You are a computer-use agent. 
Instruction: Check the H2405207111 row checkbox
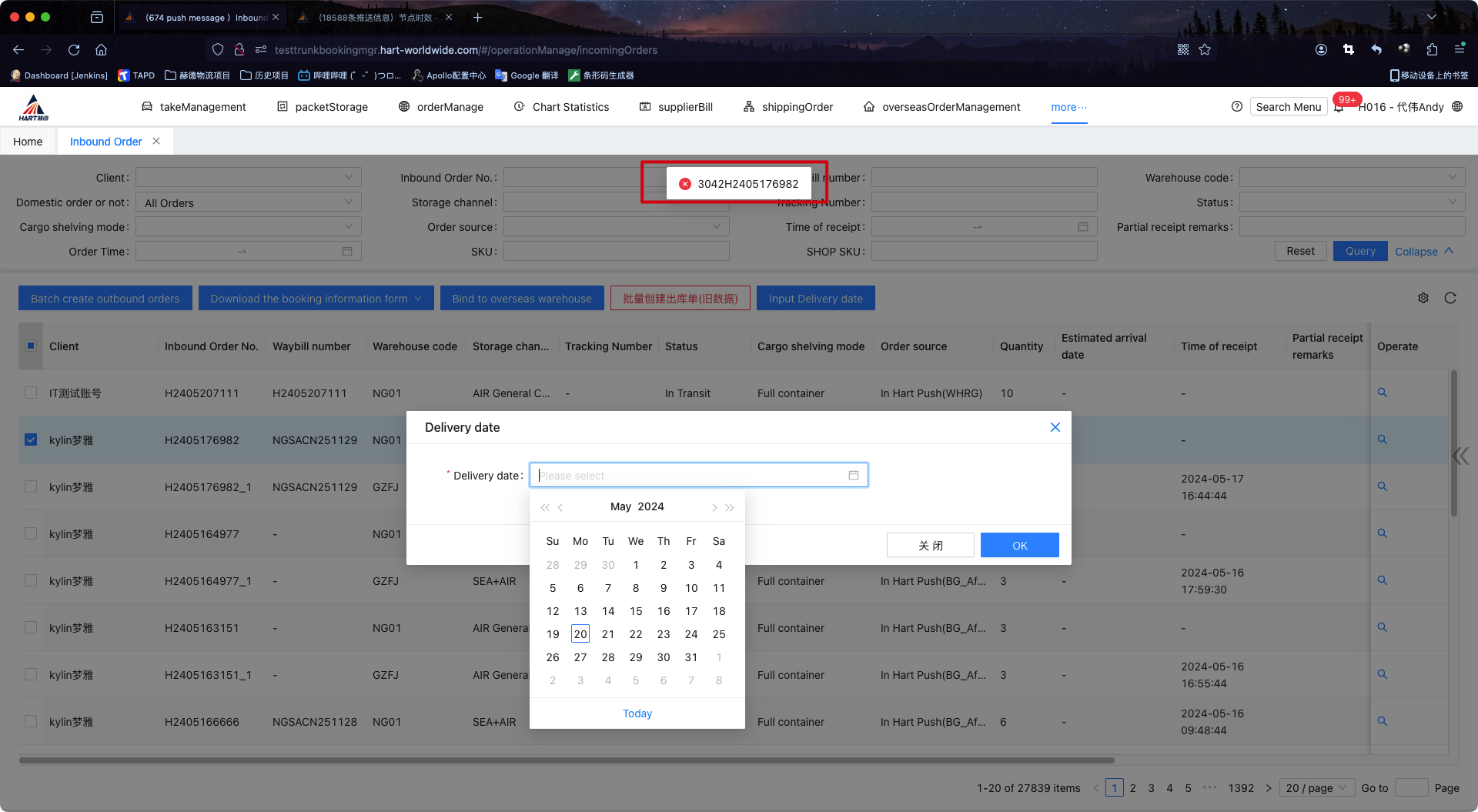point(31,393)
